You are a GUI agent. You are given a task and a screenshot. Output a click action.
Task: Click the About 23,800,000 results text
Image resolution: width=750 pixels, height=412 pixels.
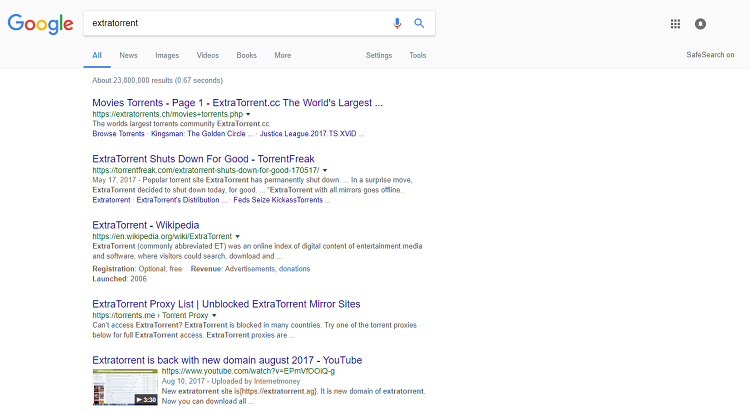(157, 80)
